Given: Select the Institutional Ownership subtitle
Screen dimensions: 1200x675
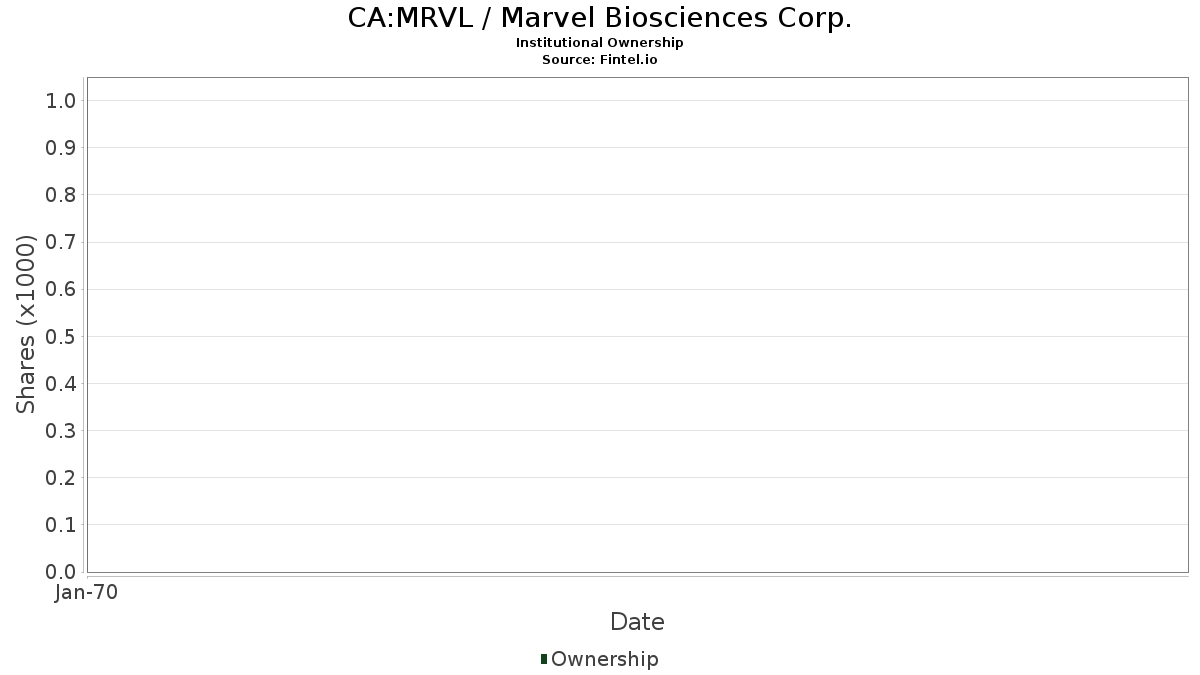Looking at the screenshot, I should tap(599, 43).
